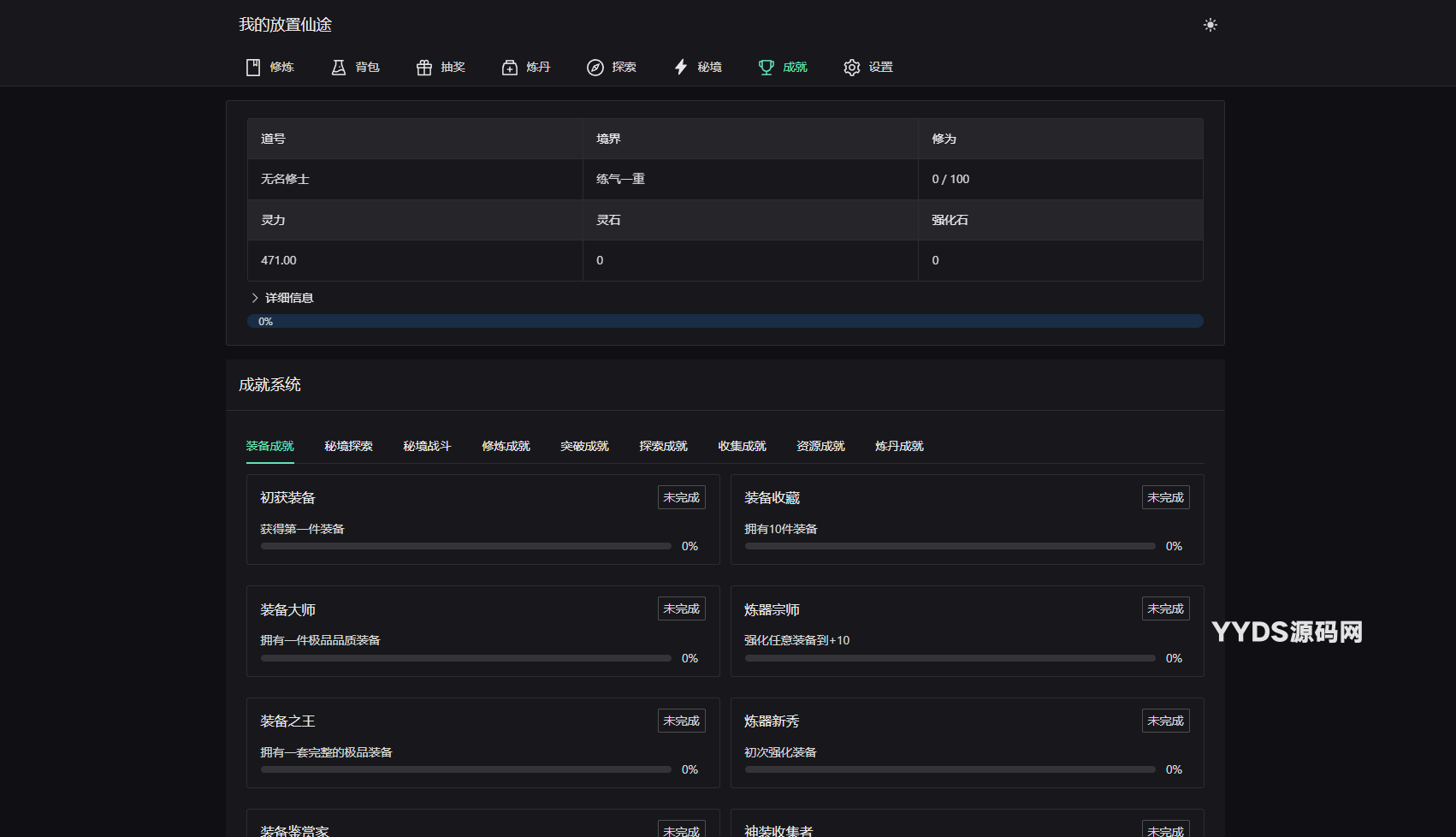The width and height of the screenshot is (1456, 837).
Task: Open the 突破成就 tab
Action: (x=584, y=446)
